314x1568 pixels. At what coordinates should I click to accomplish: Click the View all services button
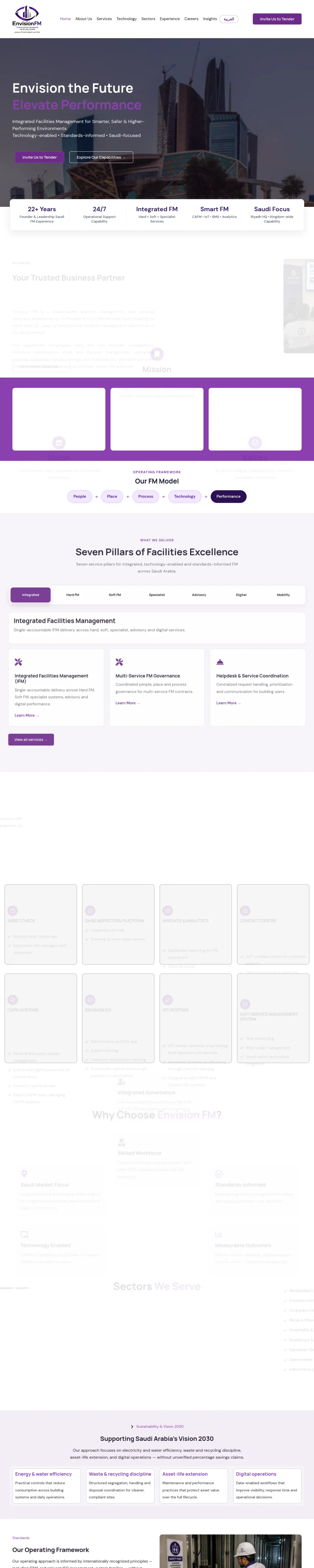click(31, 740)
